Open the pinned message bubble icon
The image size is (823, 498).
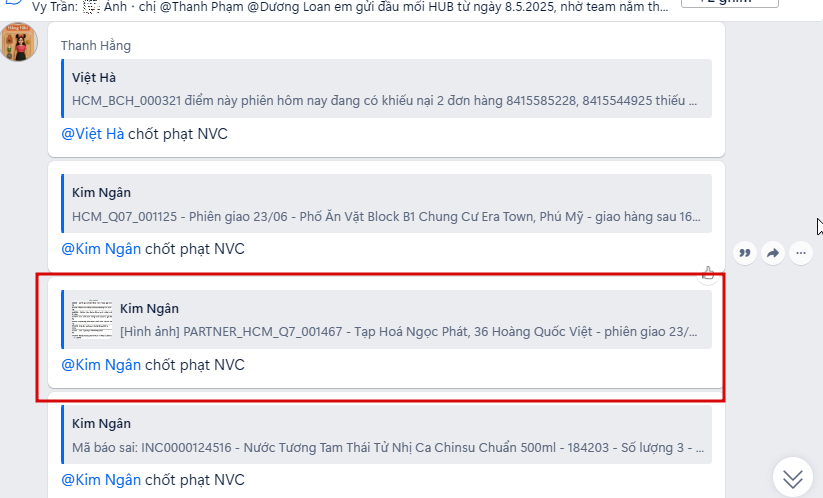(x=13, y=3)
